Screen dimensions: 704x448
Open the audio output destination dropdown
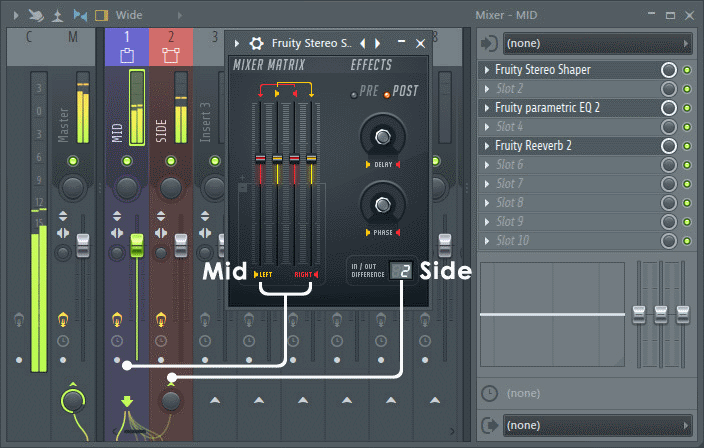pyautogui.click(x=598, y=425)
